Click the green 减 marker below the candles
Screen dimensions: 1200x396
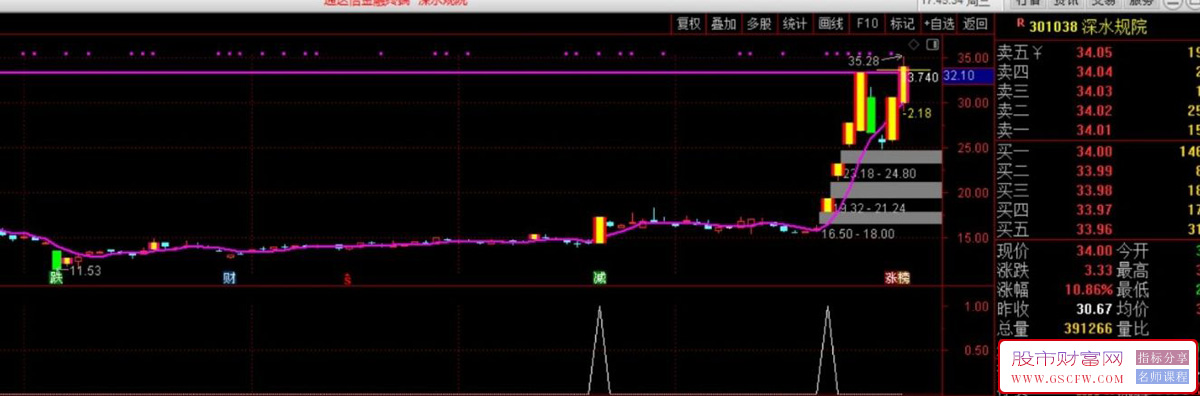[599, 277]
